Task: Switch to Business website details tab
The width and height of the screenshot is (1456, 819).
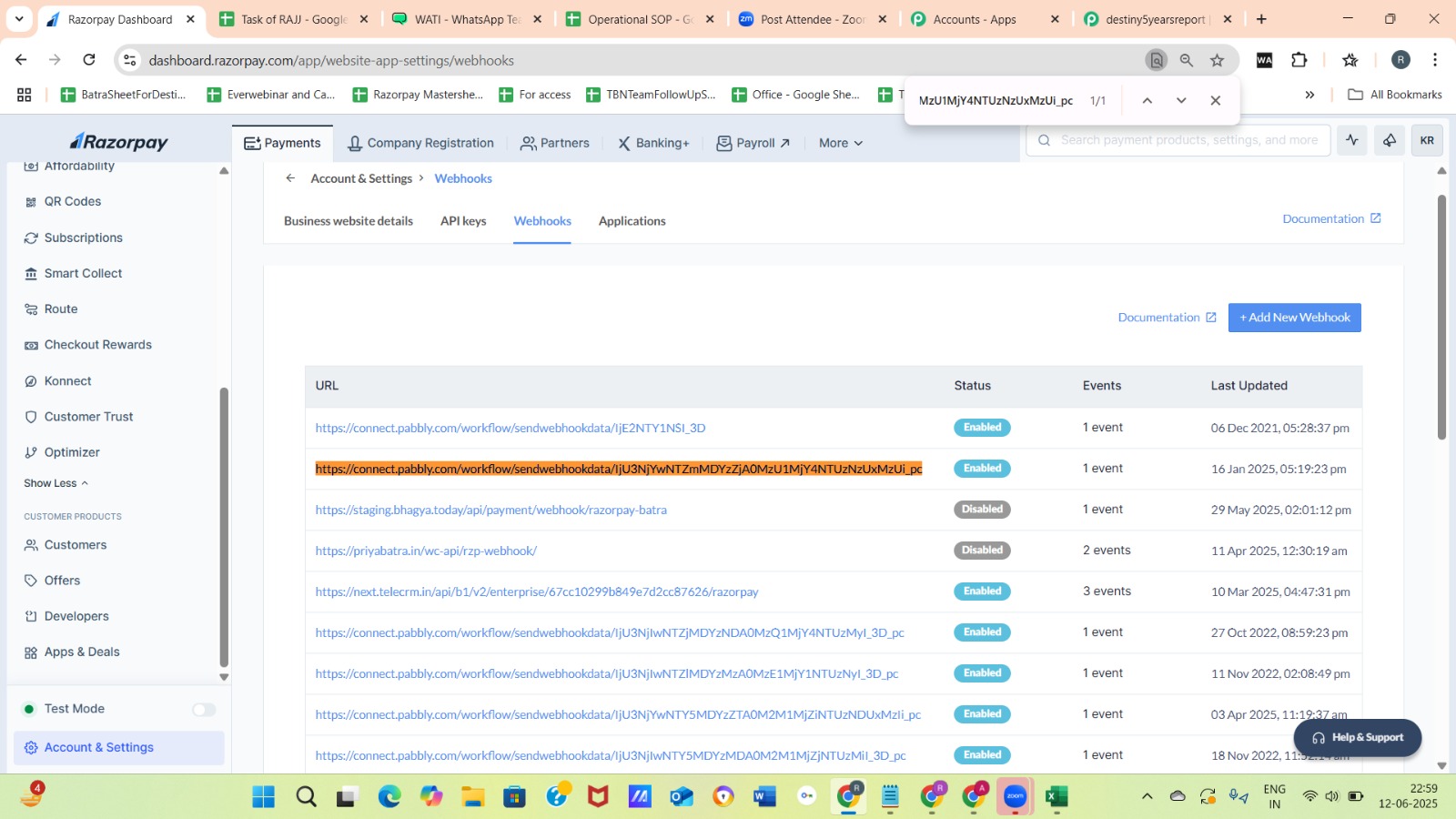Action: (349, 221)
